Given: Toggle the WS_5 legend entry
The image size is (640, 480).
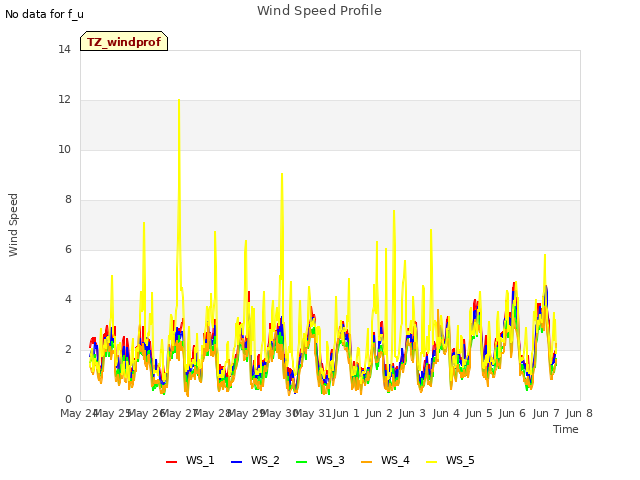Looking at the screenshot, I should [450, 460].
